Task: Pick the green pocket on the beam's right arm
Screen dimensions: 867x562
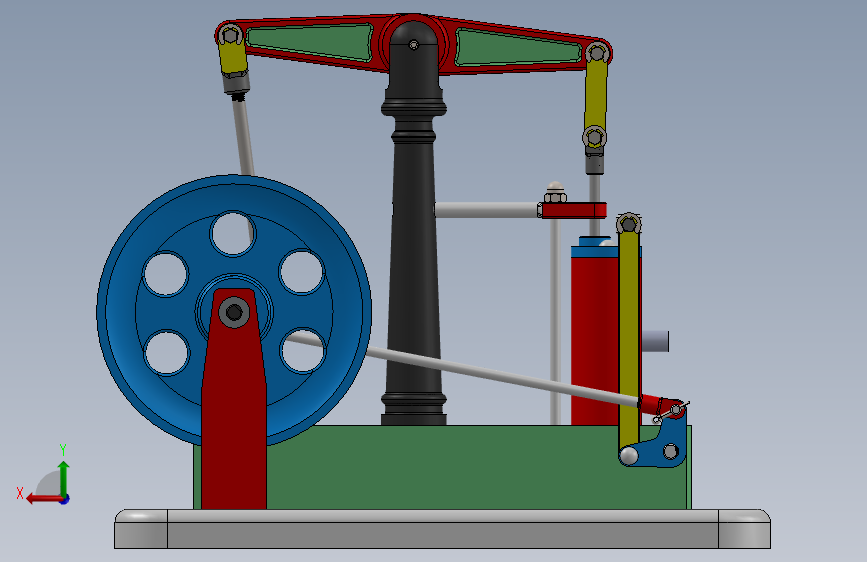Action: click(517, 49)
